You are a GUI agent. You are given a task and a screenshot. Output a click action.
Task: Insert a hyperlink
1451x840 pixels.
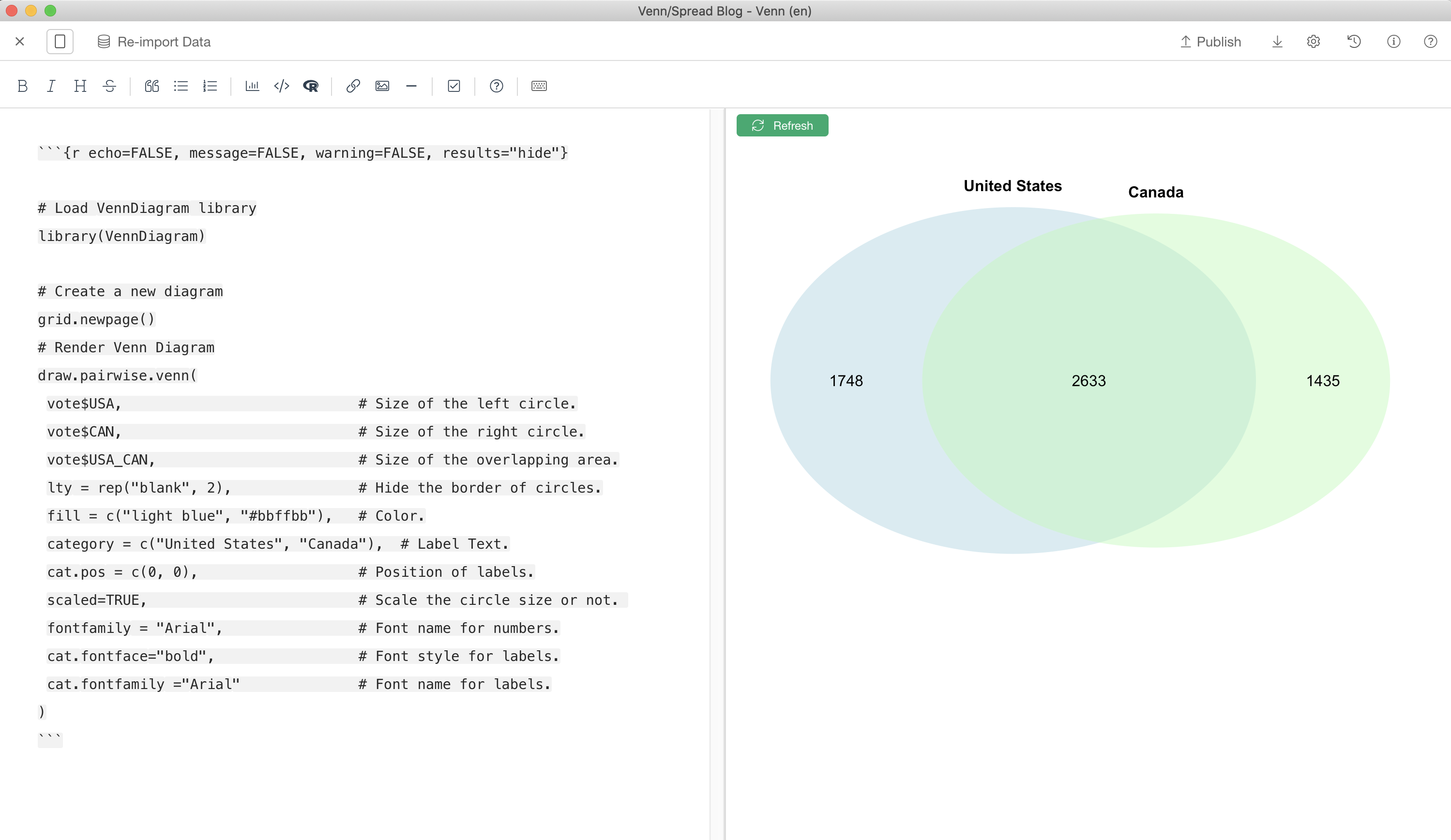[353, 86]
